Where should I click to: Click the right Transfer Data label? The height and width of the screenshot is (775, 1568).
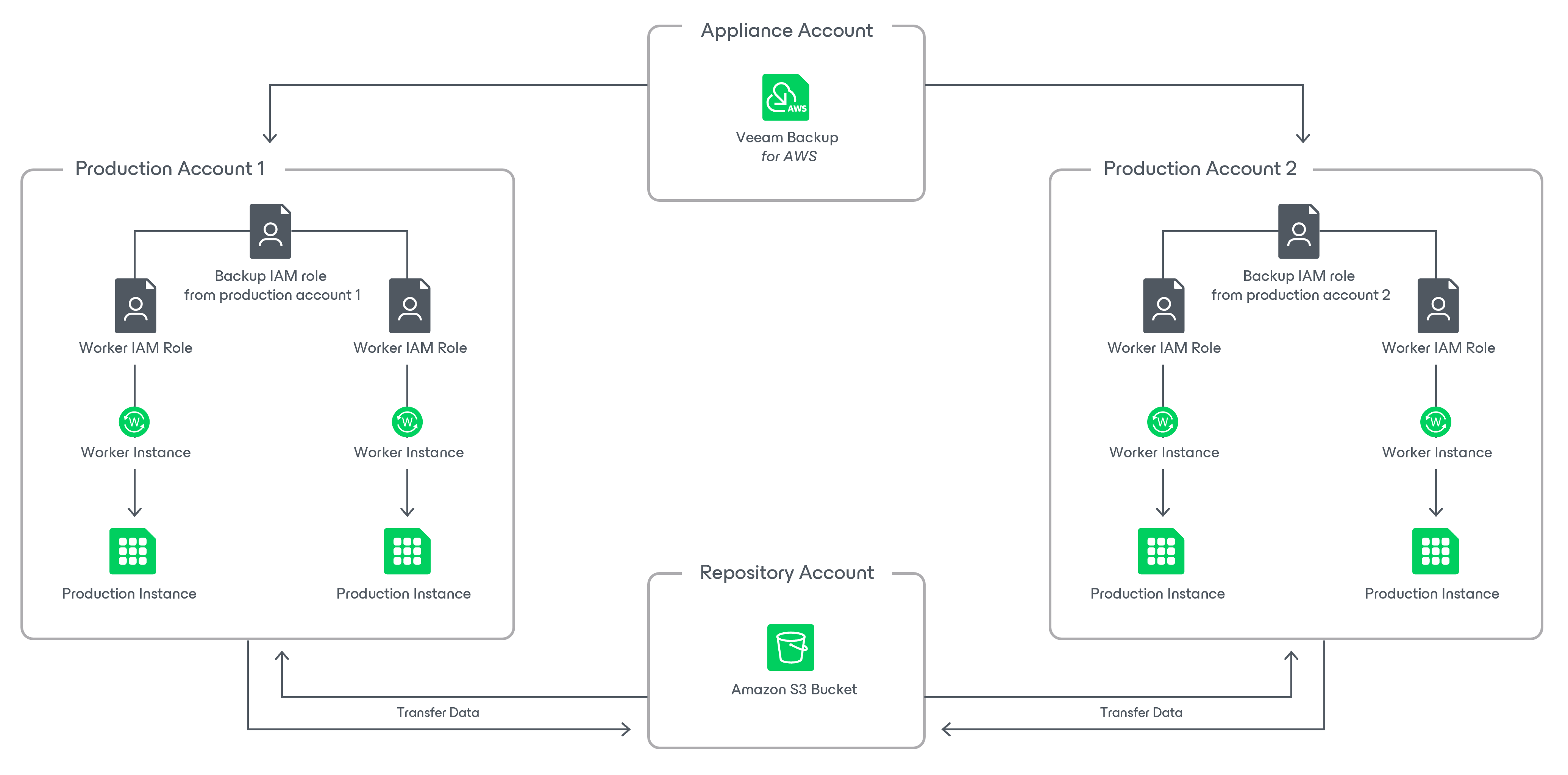1141,713
